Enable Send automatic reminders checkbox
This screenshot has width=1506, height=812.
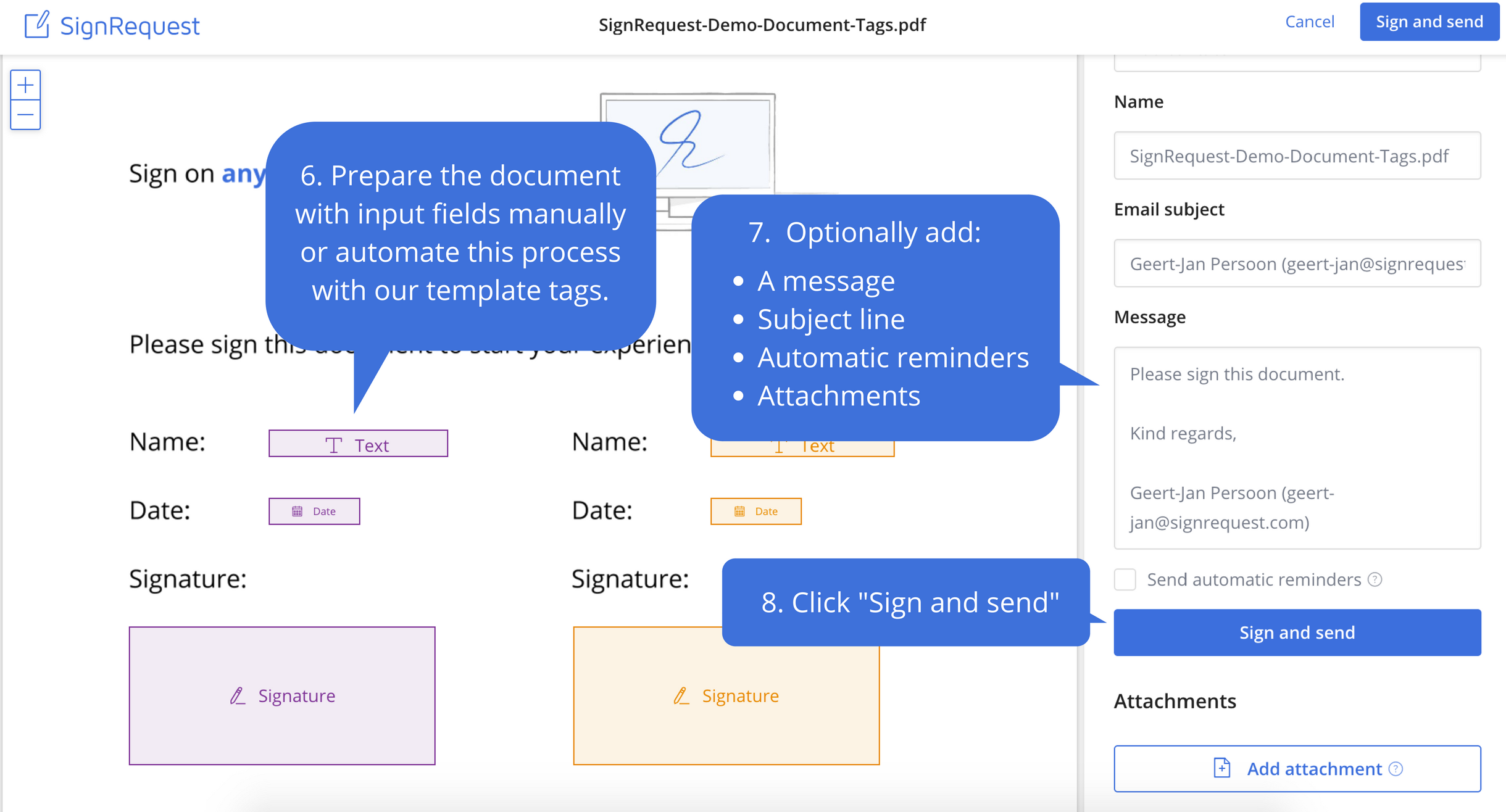(1125, 579)
